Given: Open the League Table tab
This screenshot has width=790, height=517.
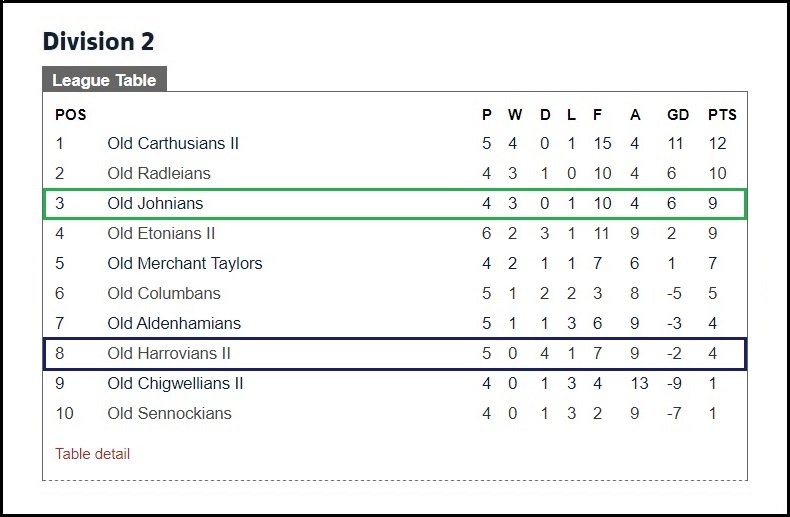Looking at the screenshot, I should coord(104,80).
